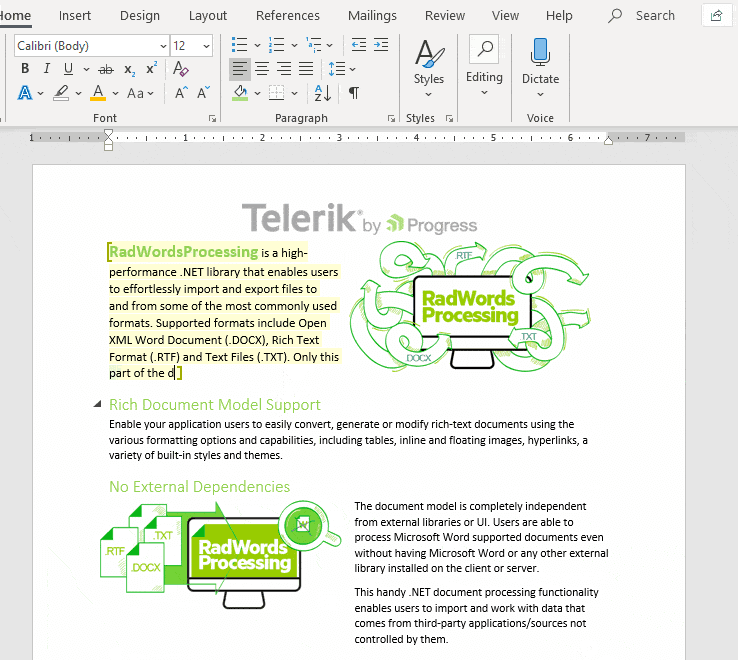Expand text effects dropdown arrow
The image size is (738, 660).
[x=41, y=93]
